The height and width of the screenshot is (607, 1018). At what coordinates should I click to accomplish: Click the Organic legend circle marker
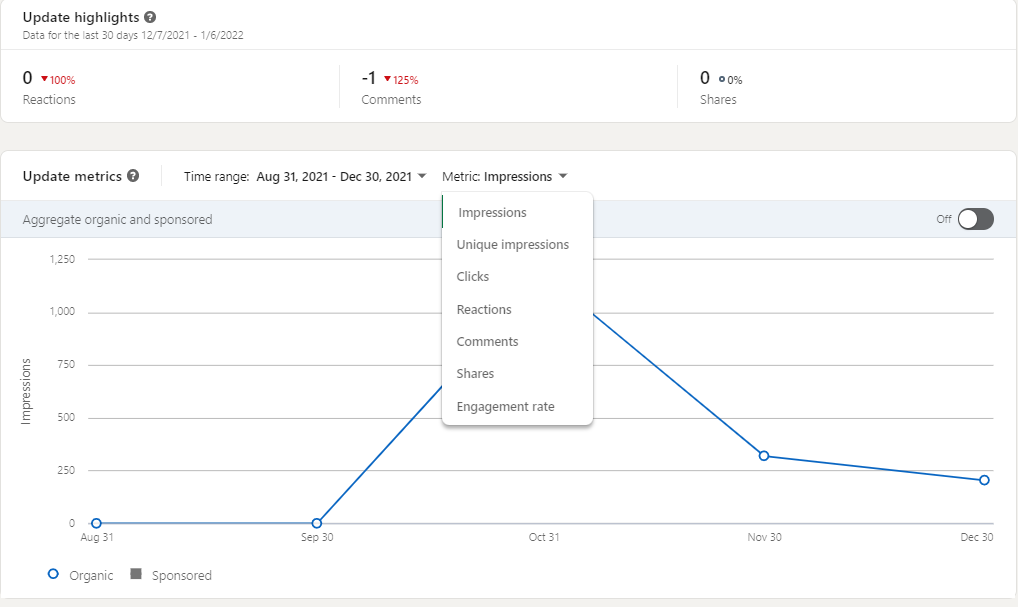[x=53, y=574]
